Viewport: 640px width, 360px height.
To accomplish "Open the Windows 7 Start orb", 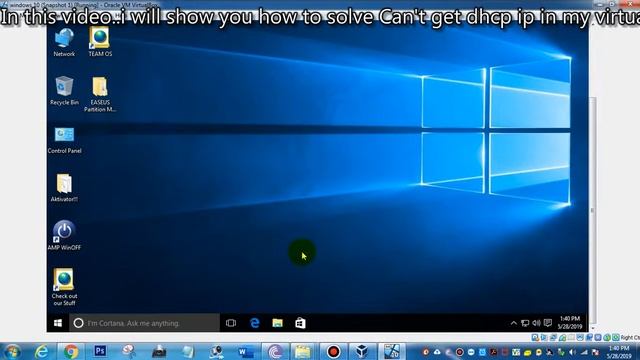I will 12,351.
